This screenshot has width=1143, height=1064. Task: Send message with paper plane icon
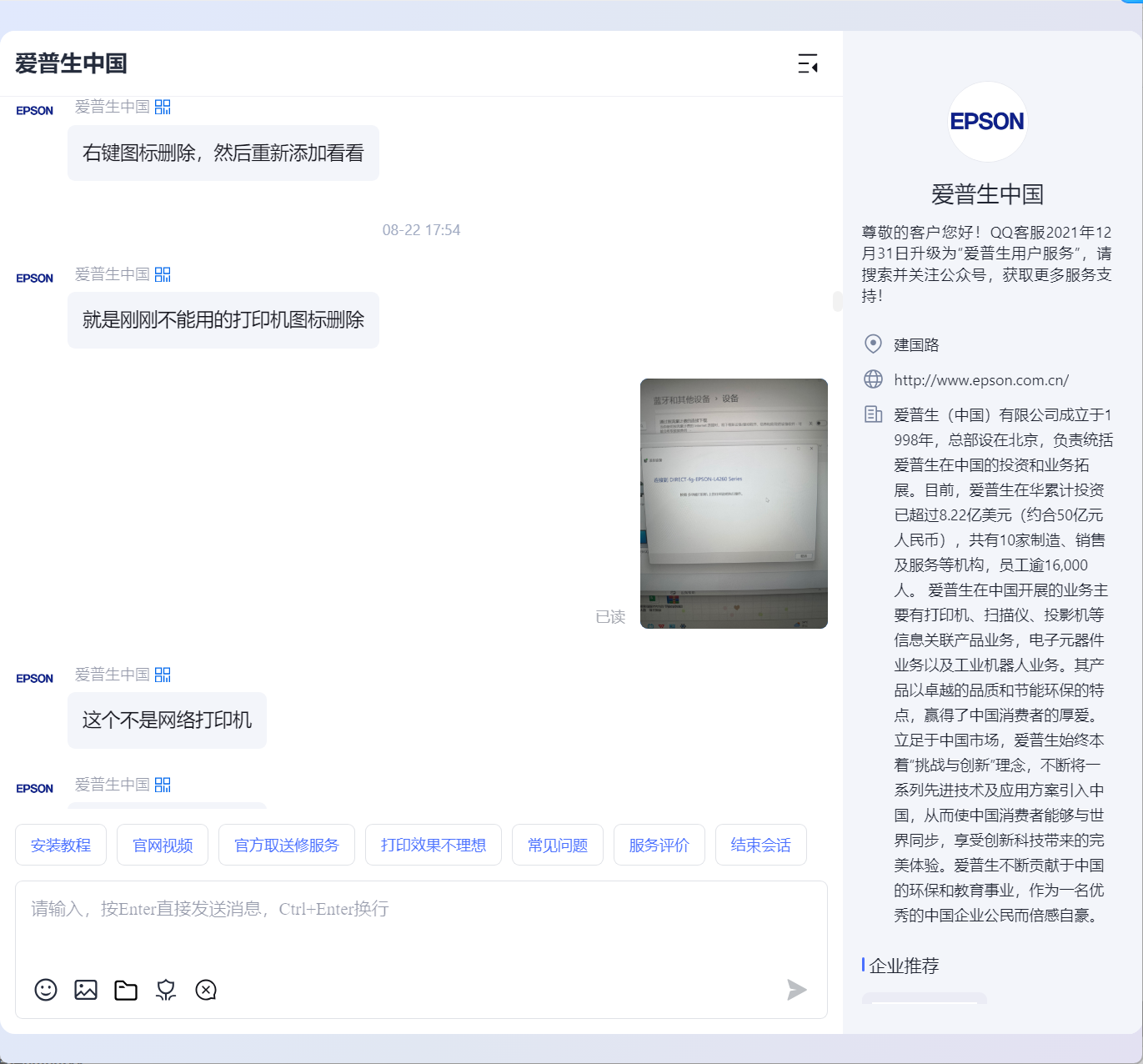coord(797,990)
